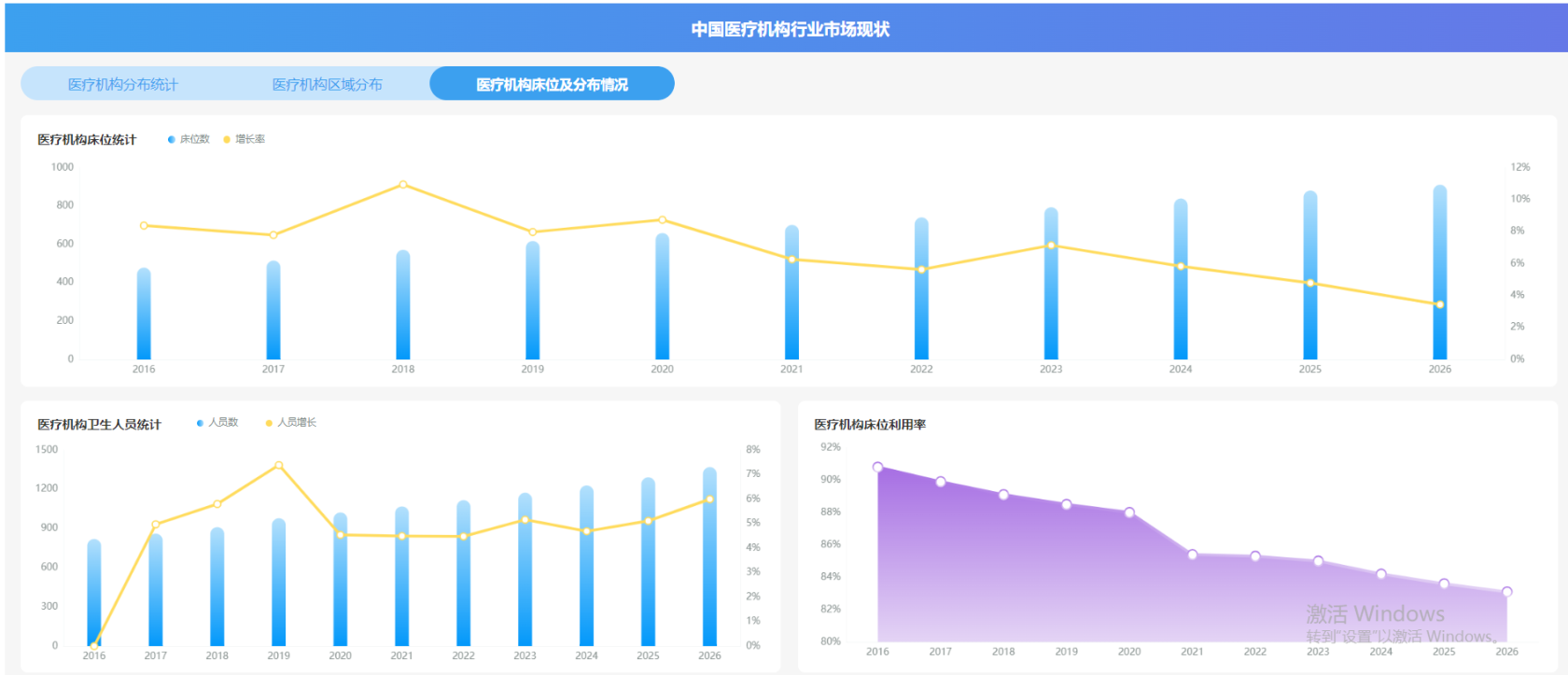1568x675 pixels.
Task: Click the blue 人员数 legend dot
Action: [200, 423]
